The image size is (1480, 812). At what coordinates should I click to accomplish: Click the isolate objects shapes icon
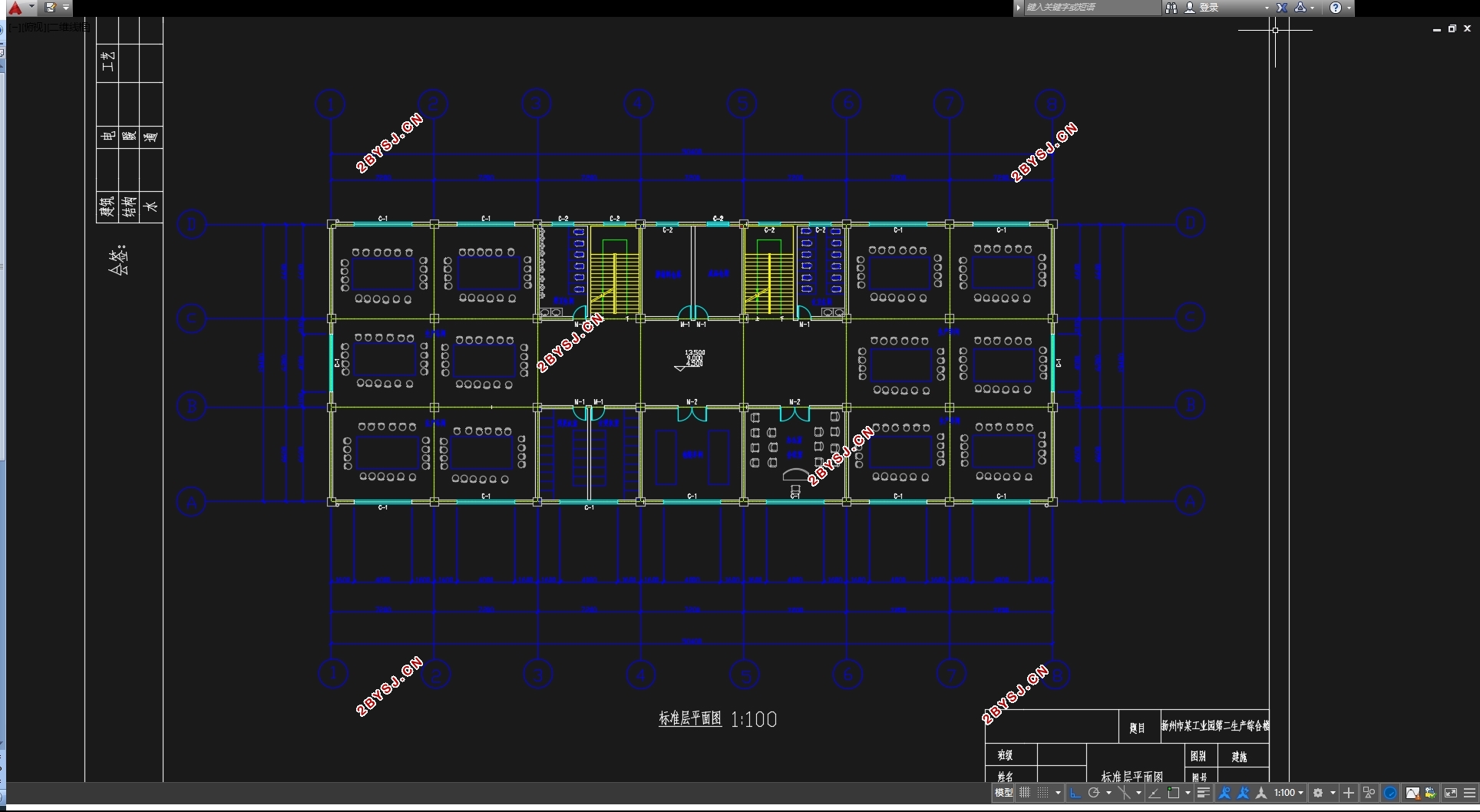pos(1369,793)
